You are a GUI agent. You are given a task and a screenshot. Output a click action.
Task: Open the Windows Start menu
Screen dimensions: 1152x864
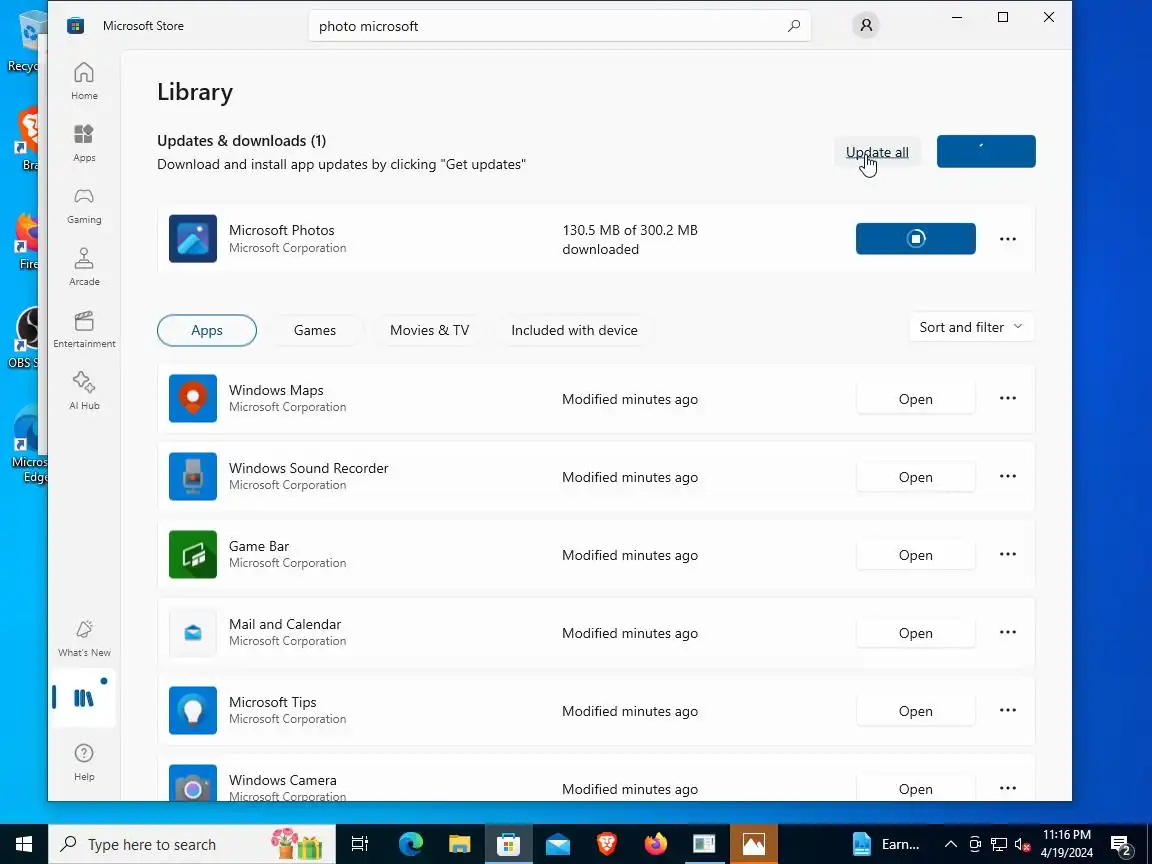[x=24, y=844]
